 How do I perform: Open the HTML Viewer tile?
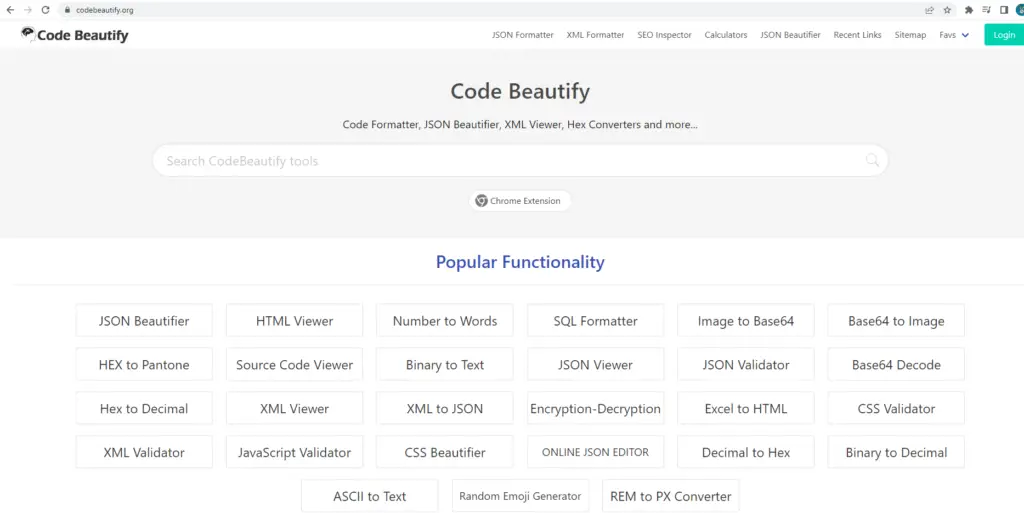coord(295,320)
